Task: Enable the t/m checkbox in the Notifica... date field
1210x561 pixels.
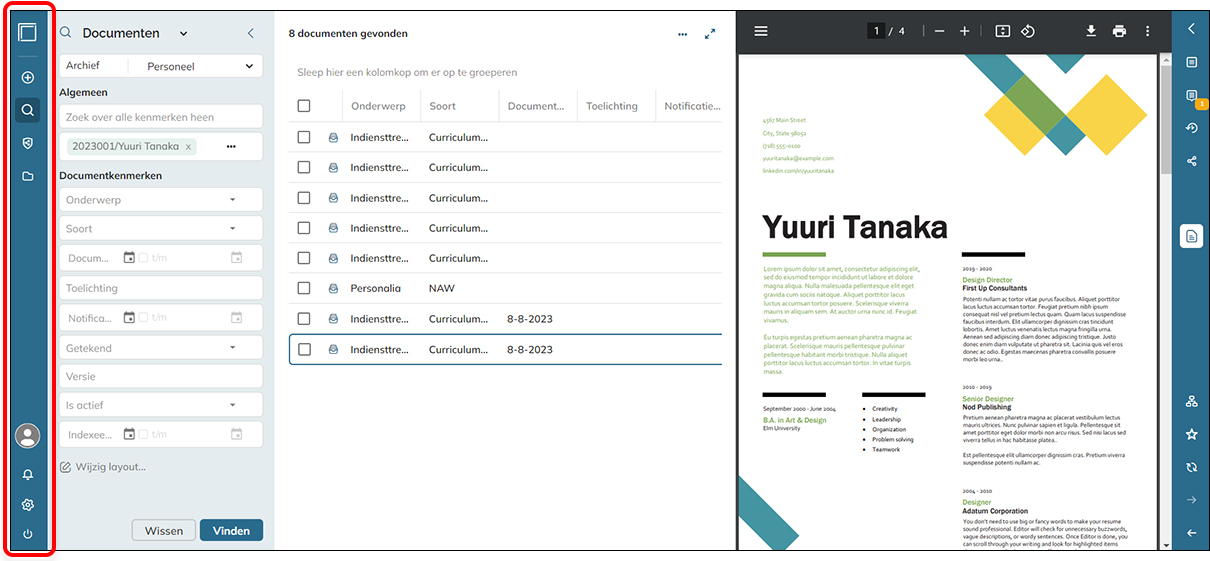Action: [x=143, y=318]
